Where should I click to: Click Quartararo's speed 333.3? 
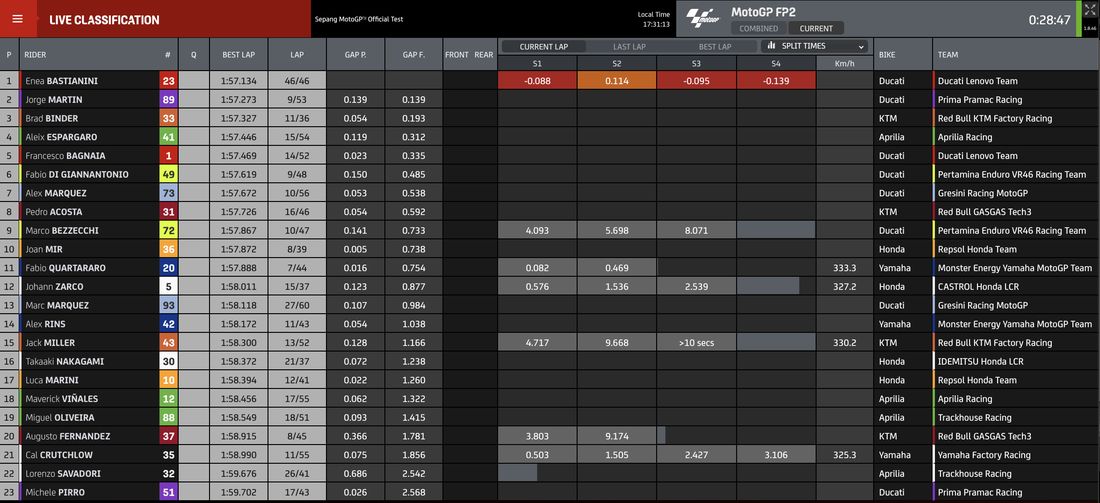(844, 268)
